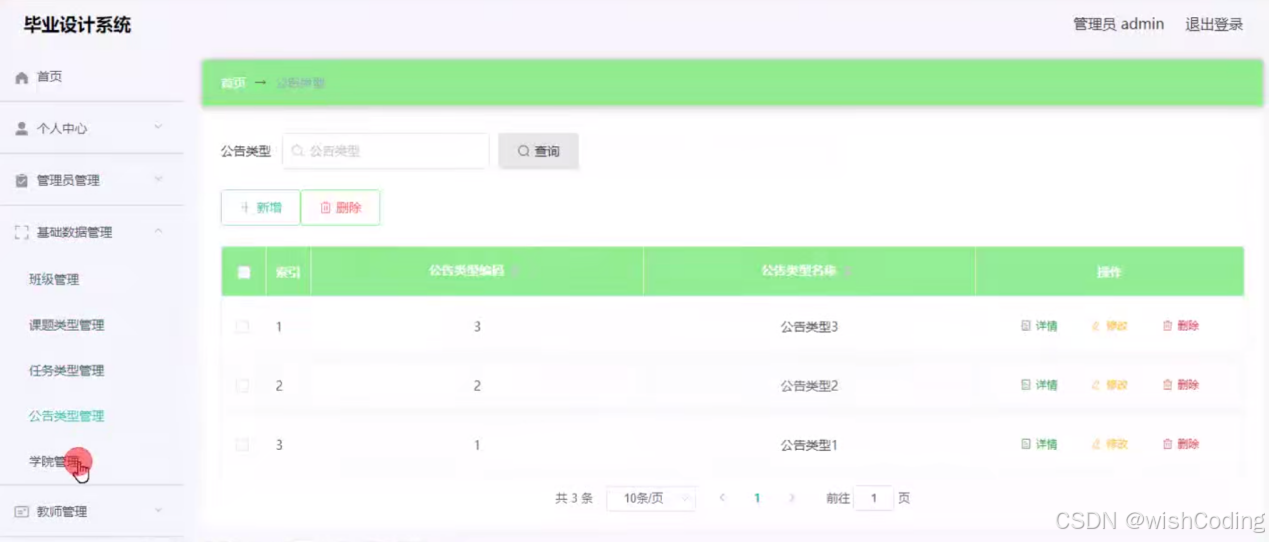Open 任务类型管理 submenu item
The height and width of the screenshot is (542, 1269).
(67, 371)
